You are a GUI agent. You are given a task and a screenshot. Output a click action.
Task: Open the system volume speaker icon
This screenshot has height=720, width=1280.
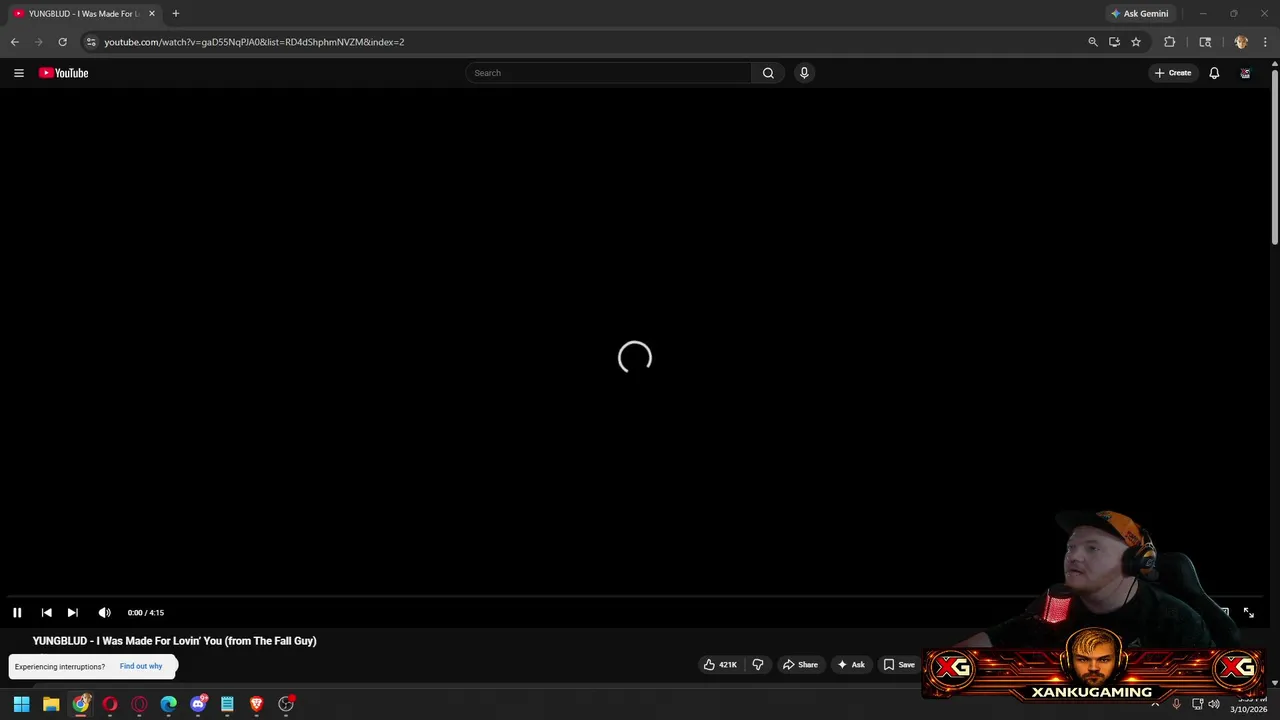coord(1213,704)
